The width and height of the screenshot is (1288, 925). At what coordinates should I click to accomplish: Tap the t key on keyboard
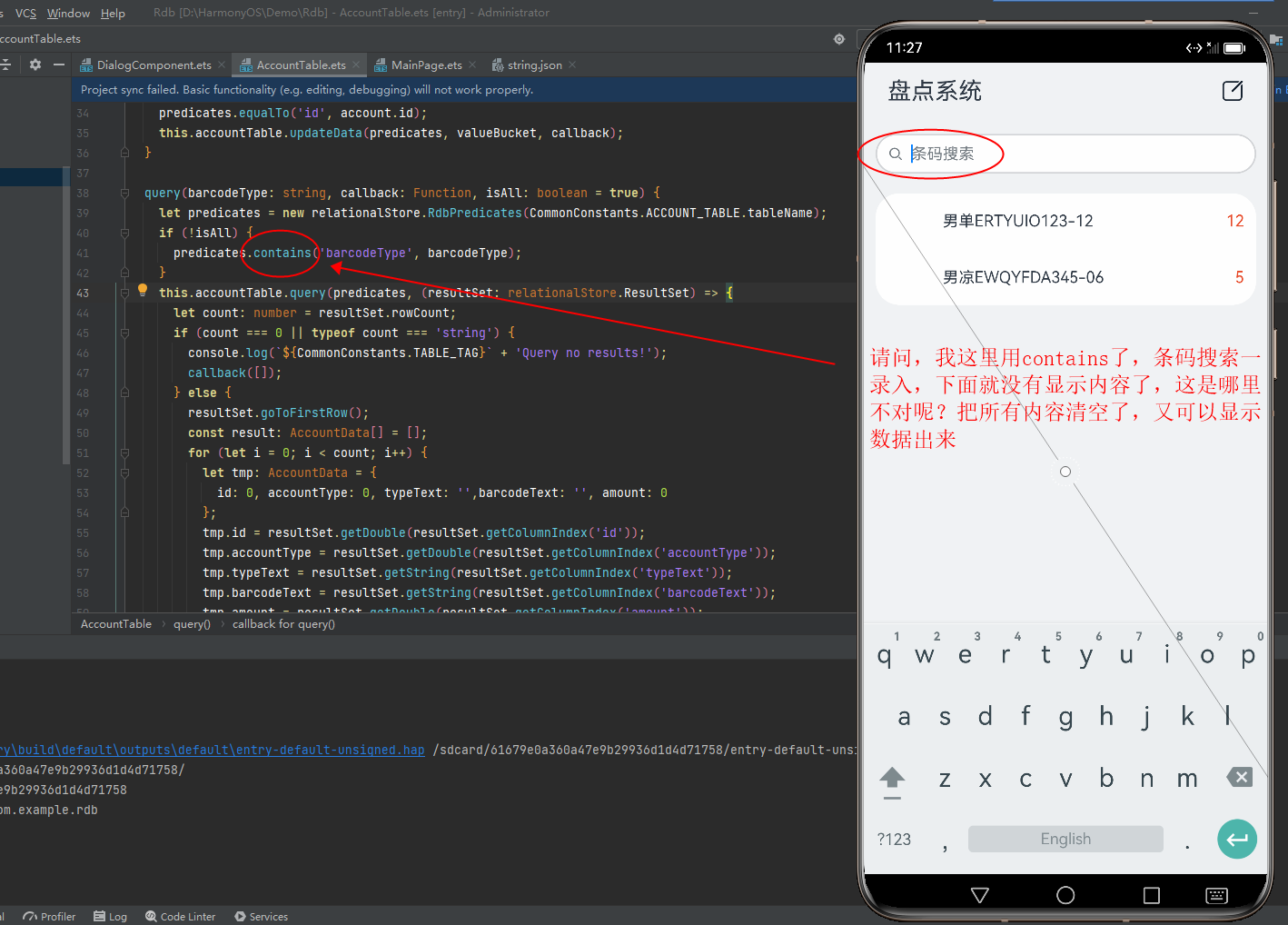coord(1045,654)
